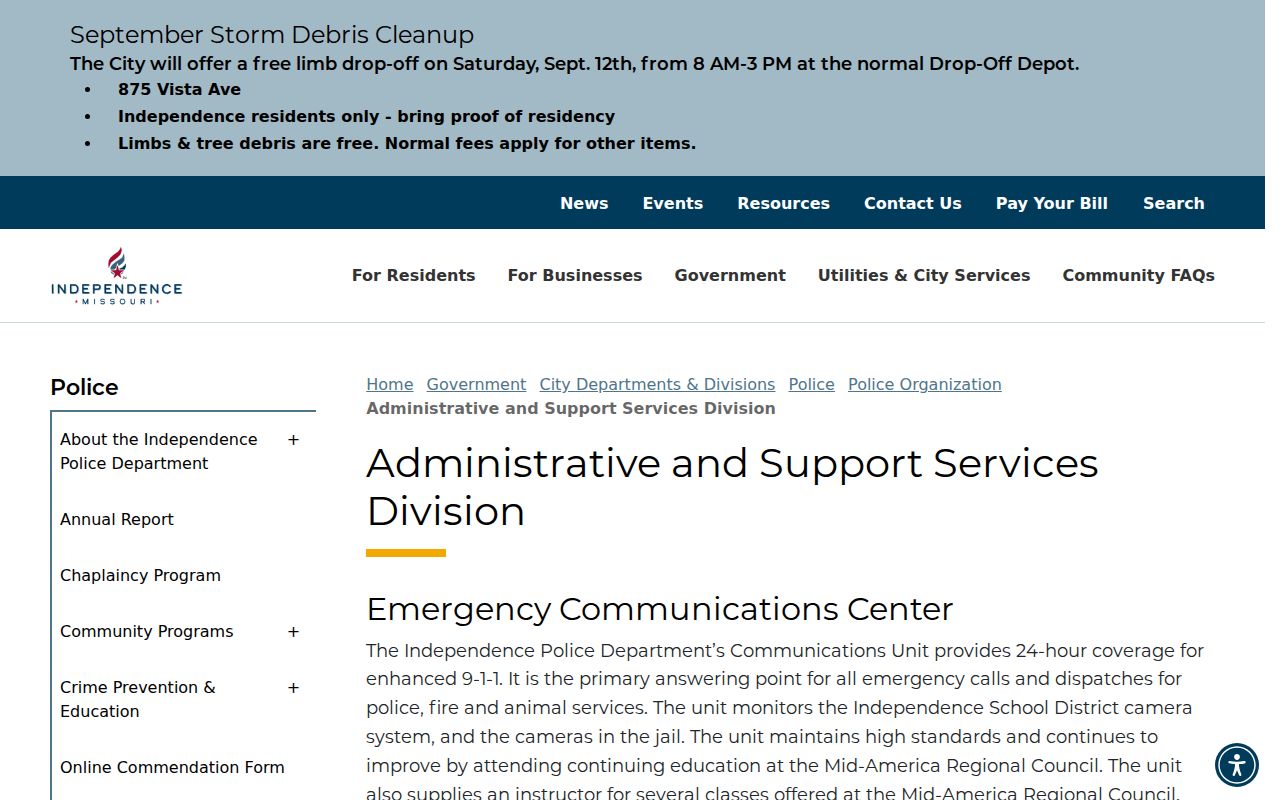Select the Government navigation item
The width and height of the screenshot is (1280, 800).
(x=730, y=275)
